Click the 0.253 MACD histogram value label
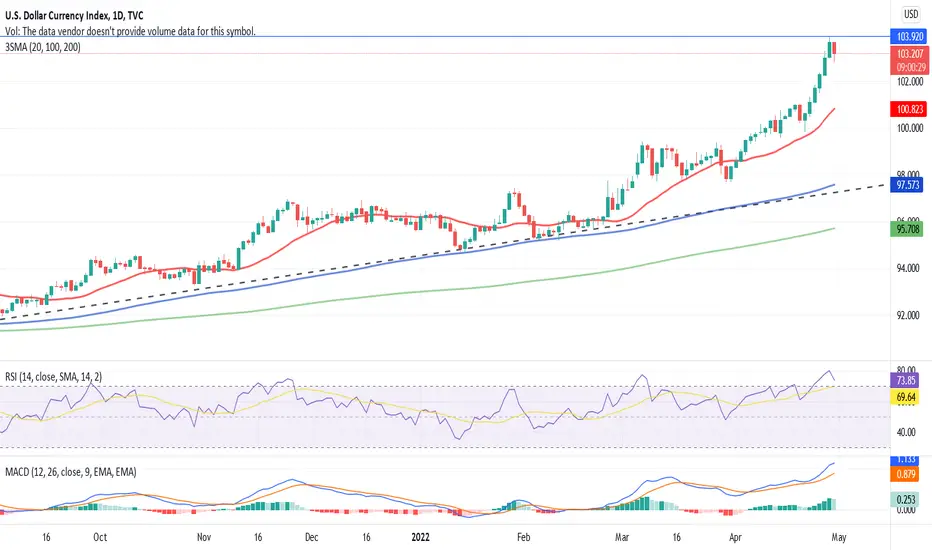932x550 pixels. [x=906, y=499]
